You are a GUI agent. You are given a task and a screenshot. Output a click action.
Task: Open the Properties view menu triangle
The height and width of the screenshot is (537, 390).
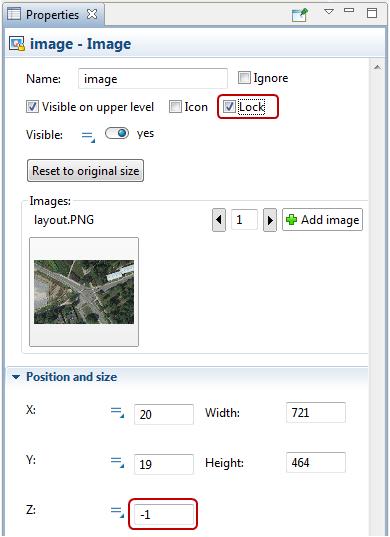click(x=329, y=12)
